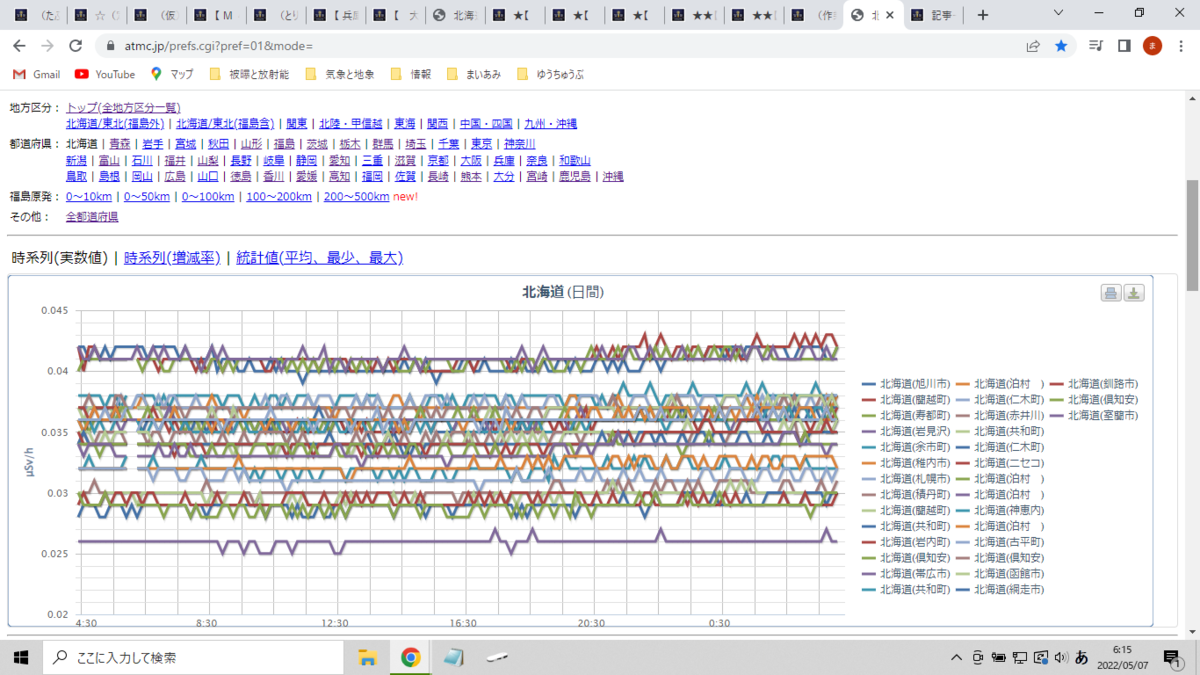Download the chart with the export icon
This screenshot has height=675, width=1200.
[1134, 293]
